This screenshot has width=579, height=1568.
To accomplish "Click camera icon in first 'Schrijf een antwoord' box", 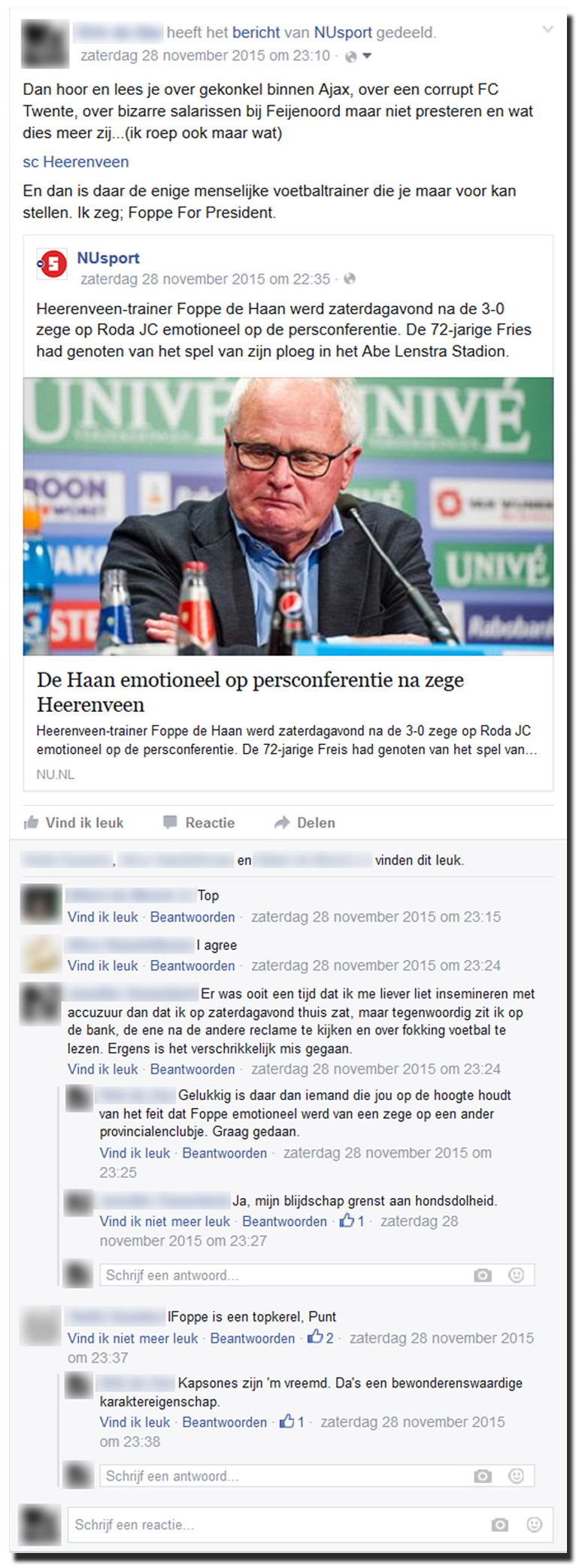I will [483, 1275].
